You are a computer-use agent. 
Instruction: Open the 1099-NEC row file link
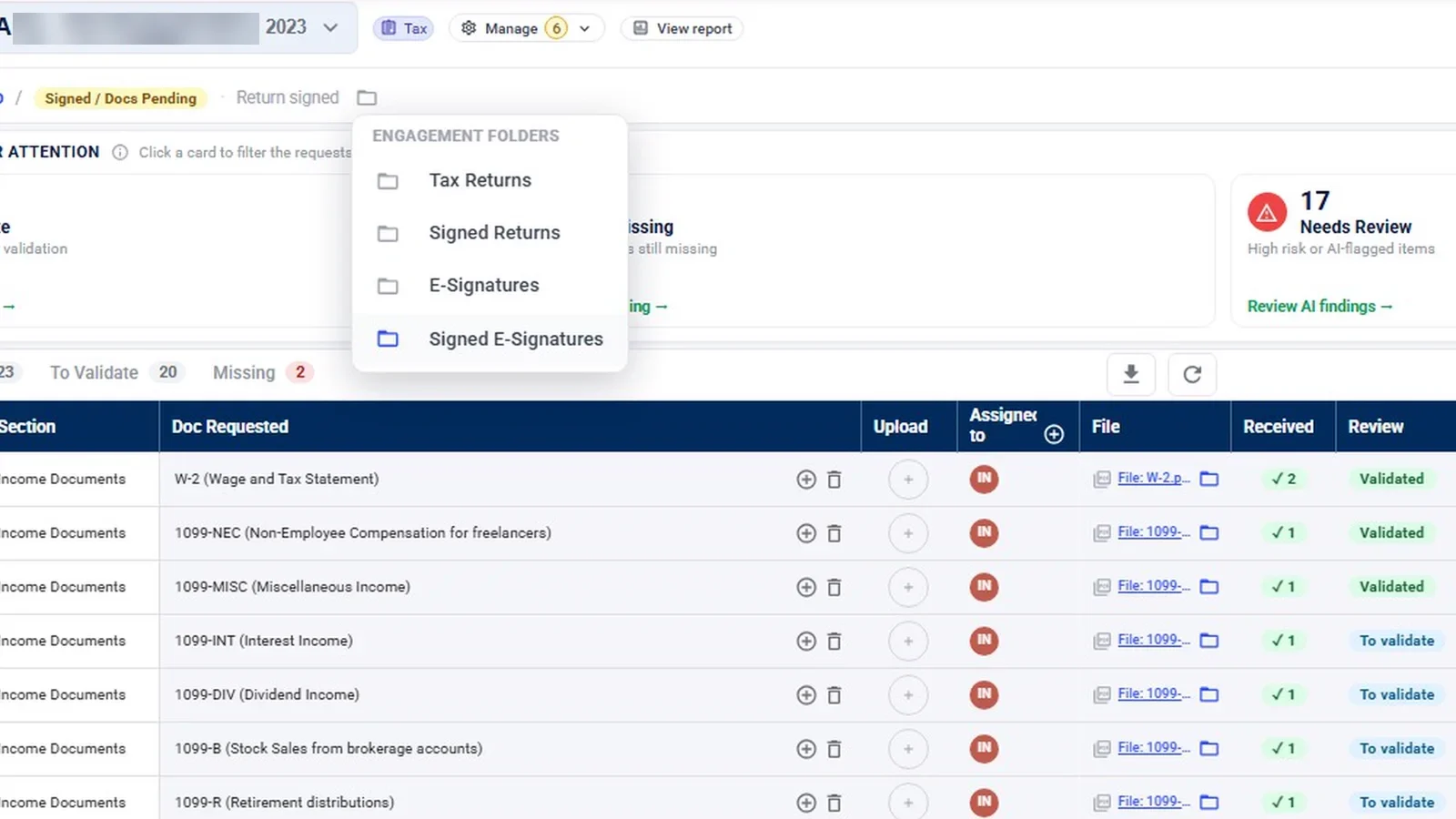click(1153, 531)
